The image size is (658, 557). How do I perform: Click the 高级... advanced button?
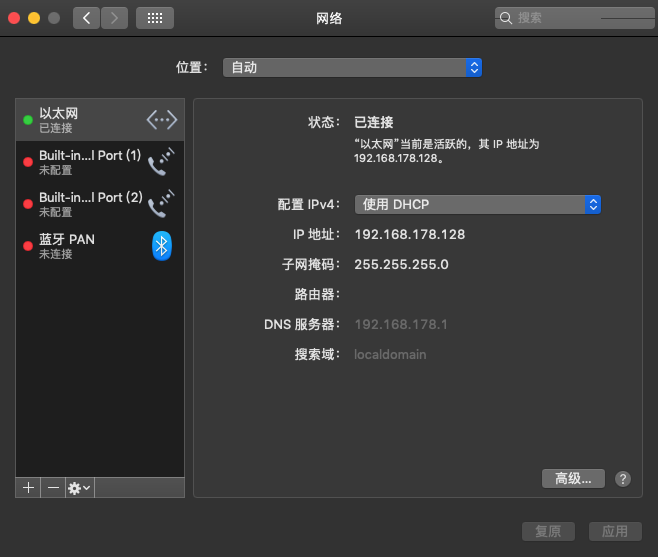tap(573, 479)
